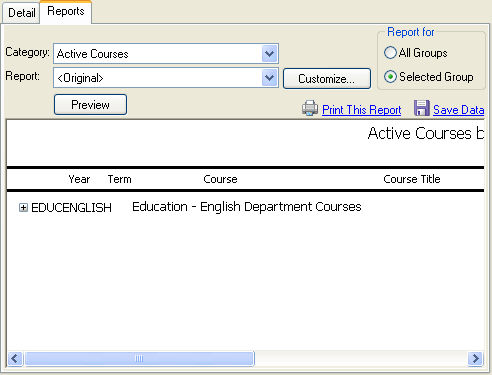Screen dimensions: 492x375
Task: Switch to the Detail tab
Action: point(21,13)
